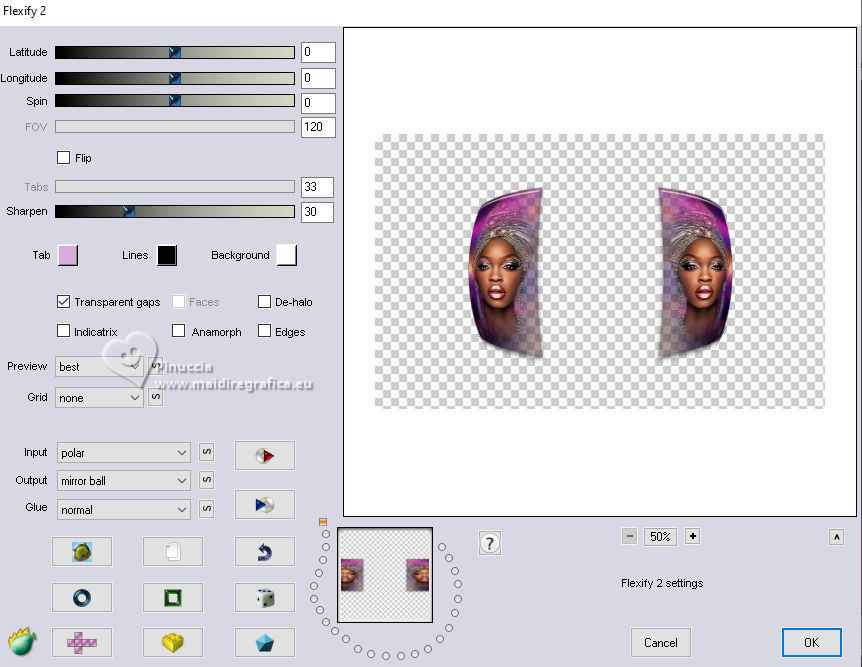Open the Grid dropdown

click(99, 398)
